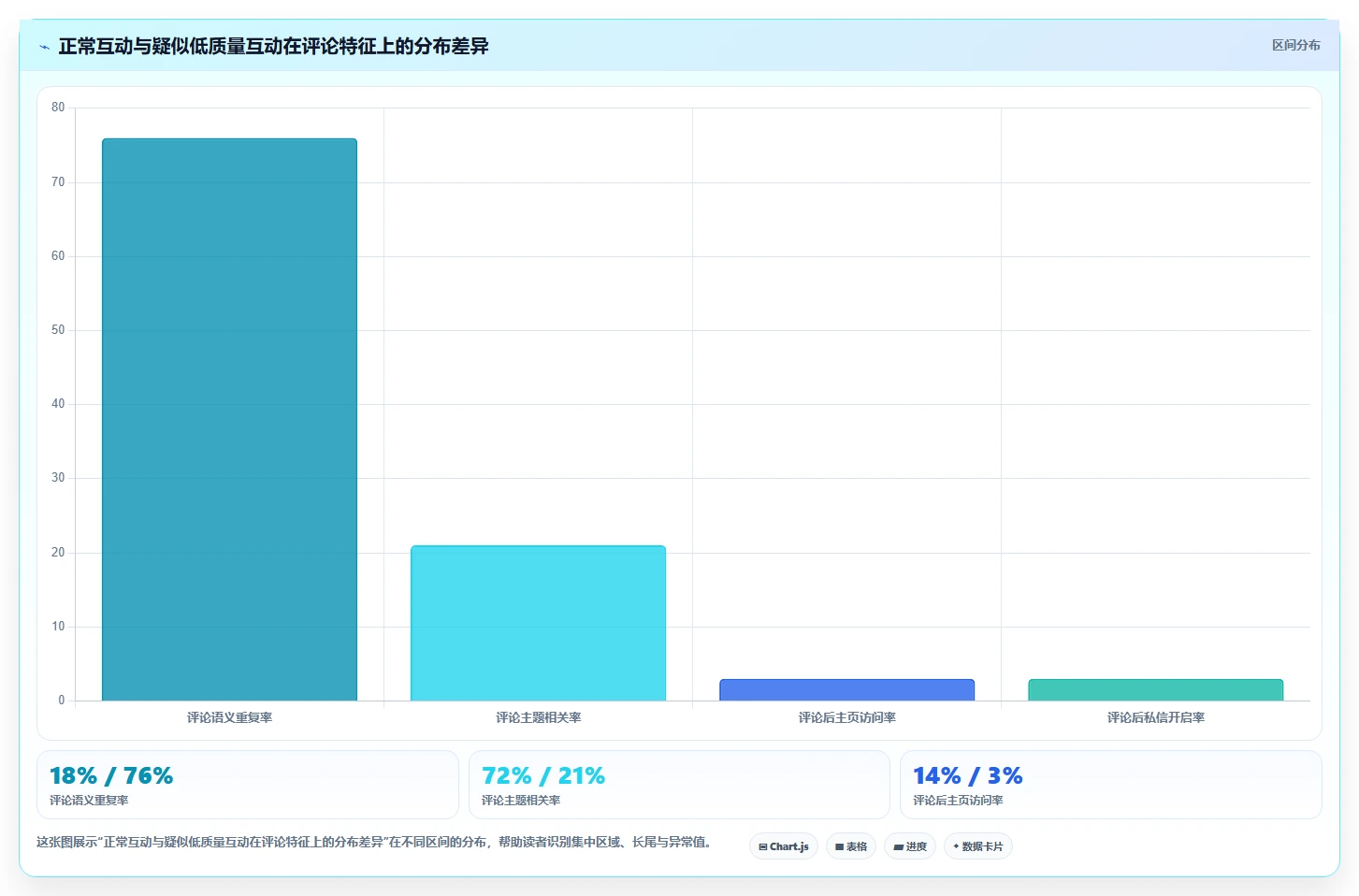Click the y-axis value 50
The height and width of the screenshot is (896, 1359).
click(58, 330)
